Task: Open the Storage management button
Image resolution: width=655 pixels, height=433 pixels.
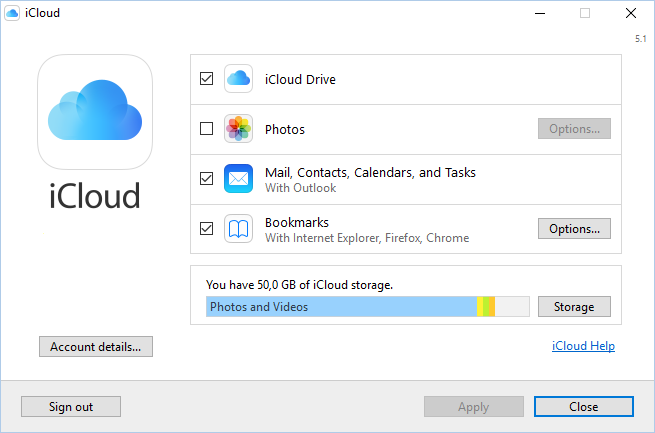Action: (574, 307)
